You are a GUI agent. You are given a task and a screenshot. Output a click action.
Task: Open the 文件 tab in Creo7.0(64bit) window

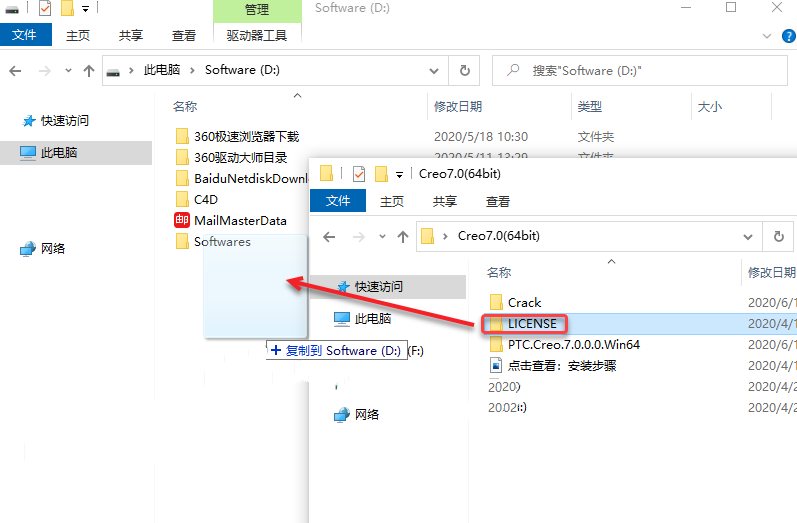(338, 201)
